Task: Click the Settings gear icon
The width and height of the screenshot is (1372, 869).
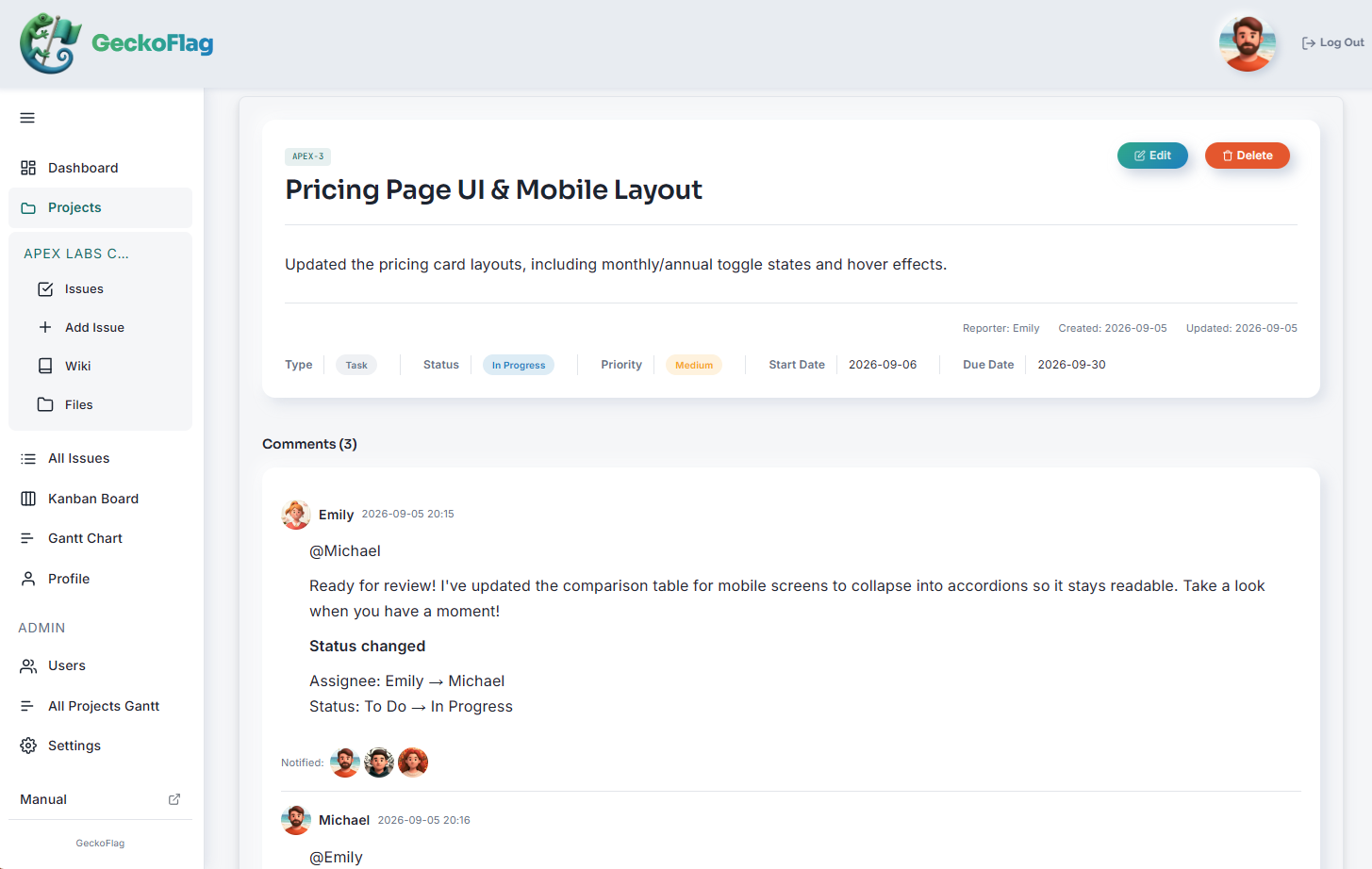Action: [x=28, y=746]
